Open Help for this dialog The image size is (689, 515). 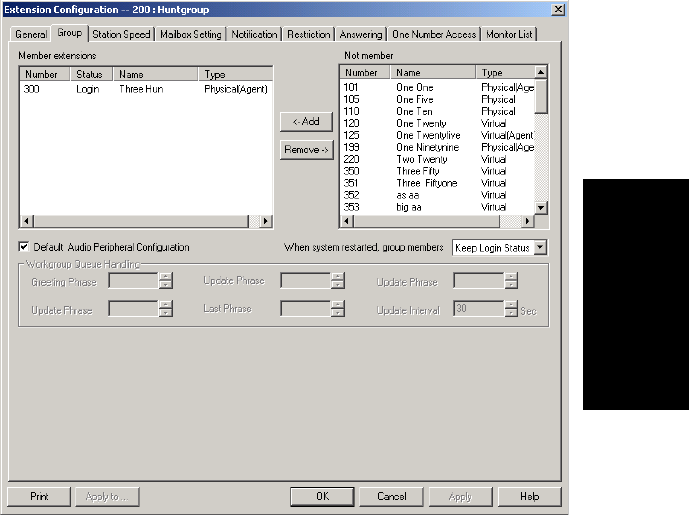point(529,497)
